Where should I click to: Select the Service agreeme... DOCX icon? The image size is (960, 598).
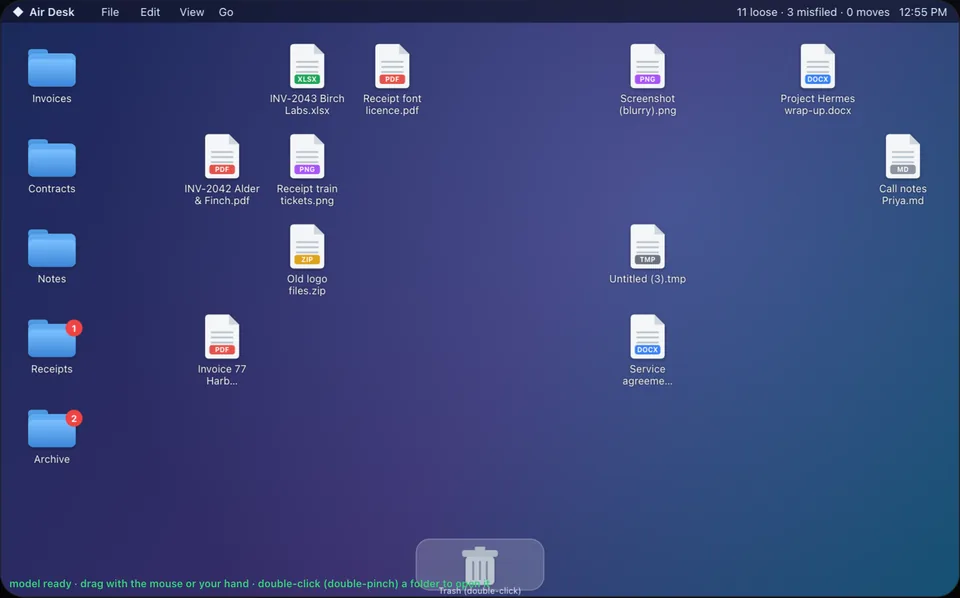647,337
